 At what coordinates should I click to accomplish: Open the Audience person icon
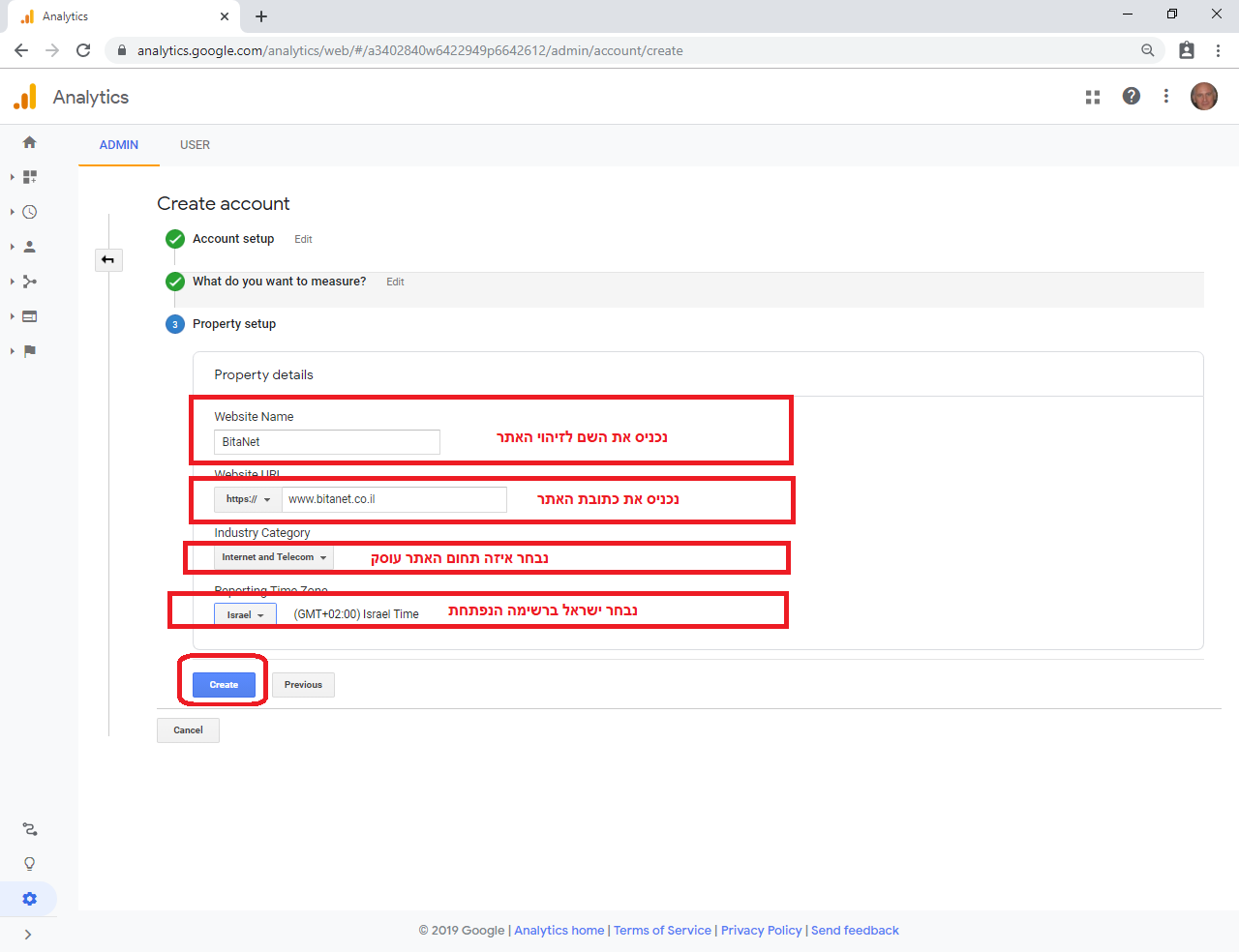[x=29, y=247]
